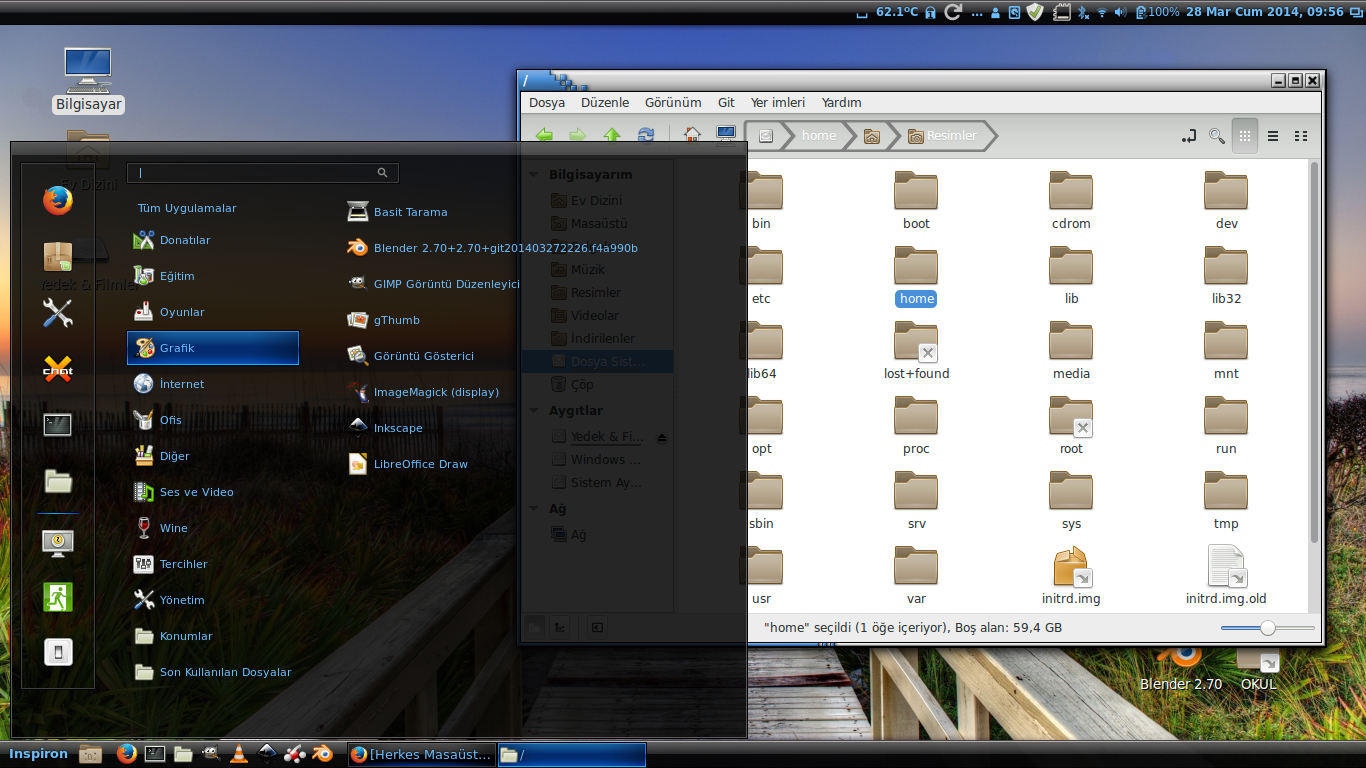Switch to compact view in file manager
Screen dimensions: 1366x768
1301,136
